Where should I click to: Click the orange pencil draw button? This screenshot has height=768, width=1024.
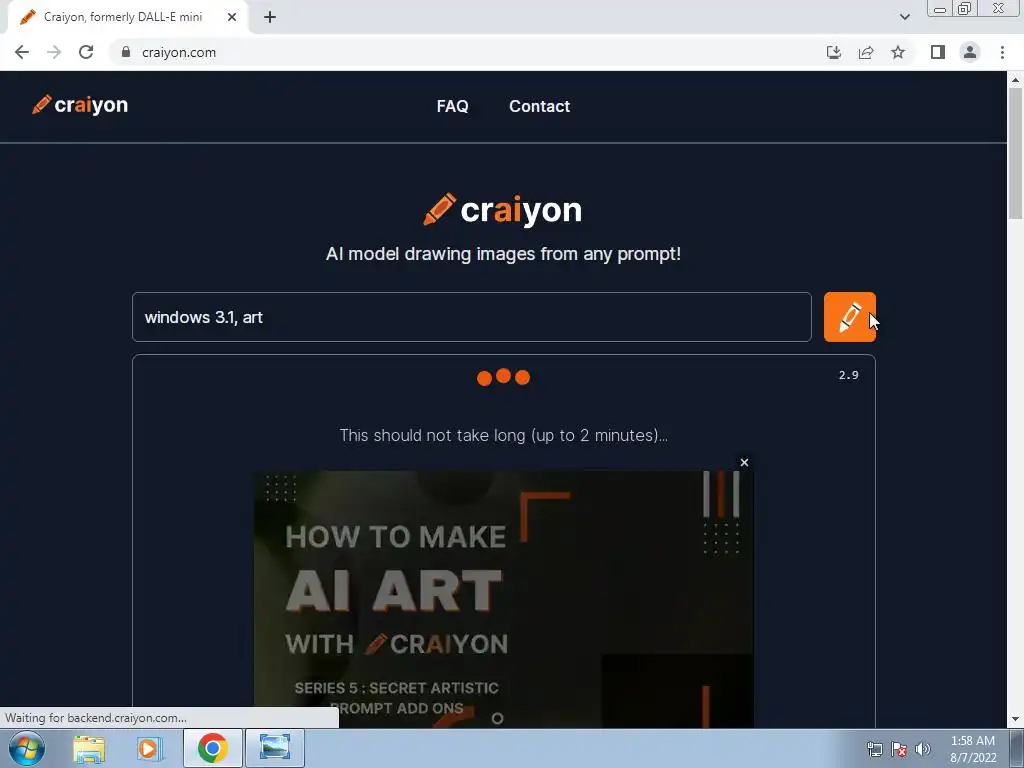(x=849, y=317)
